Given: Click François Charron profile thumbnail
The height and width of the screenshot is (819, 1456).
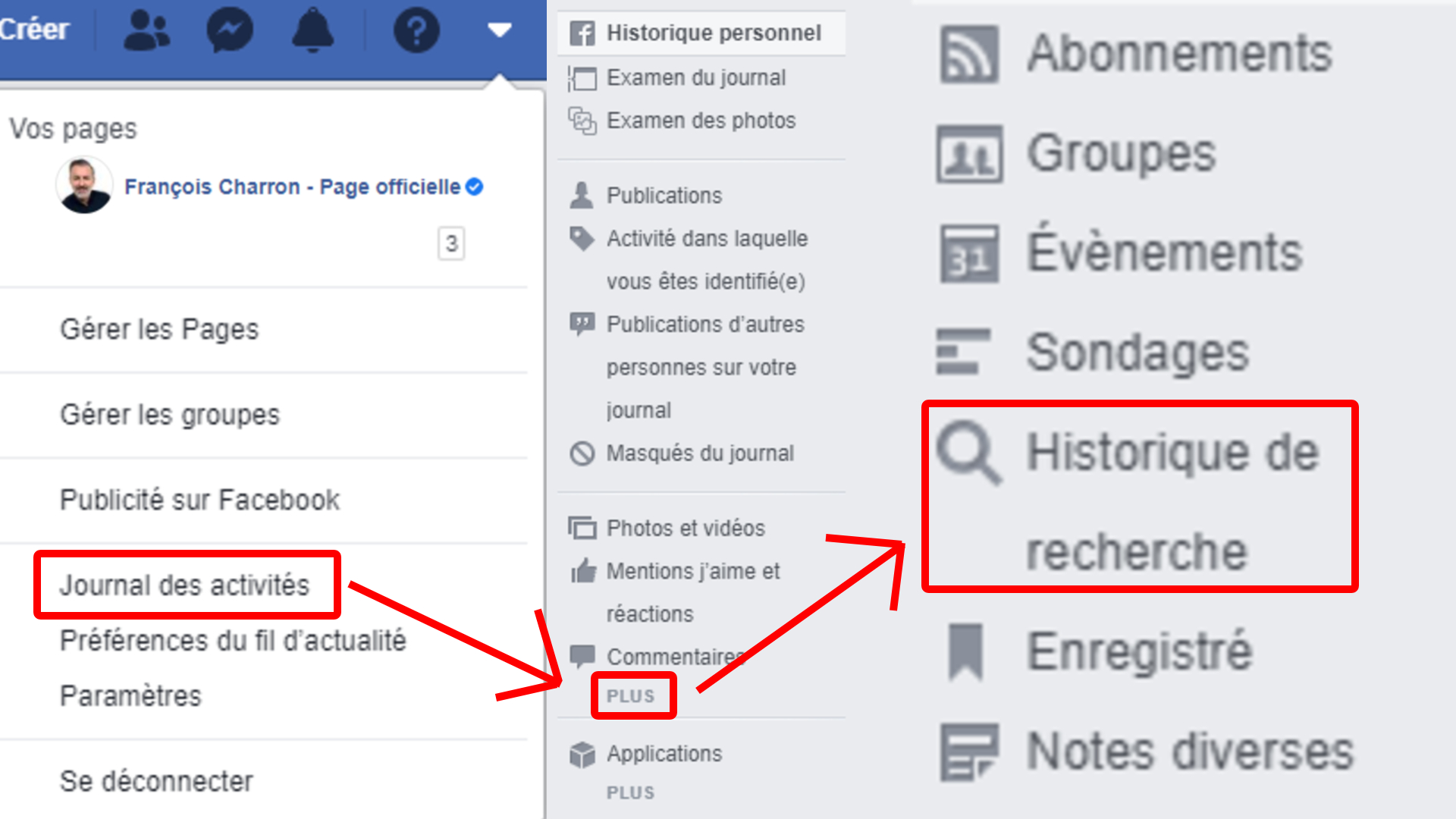Looking at the screenshot, I should 84,185.
